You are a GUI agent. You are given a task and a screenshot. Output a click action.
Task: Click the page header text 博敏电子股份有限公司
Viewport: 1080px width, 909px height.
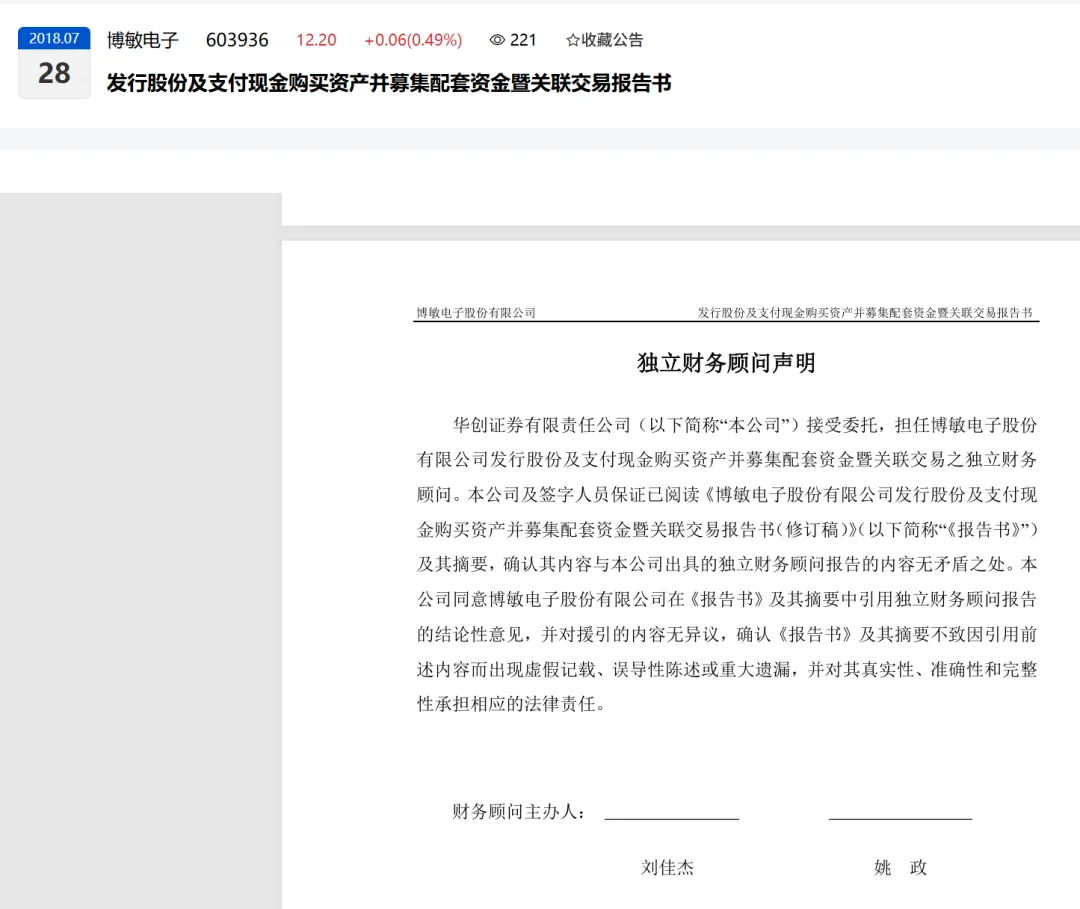(476, 313)
